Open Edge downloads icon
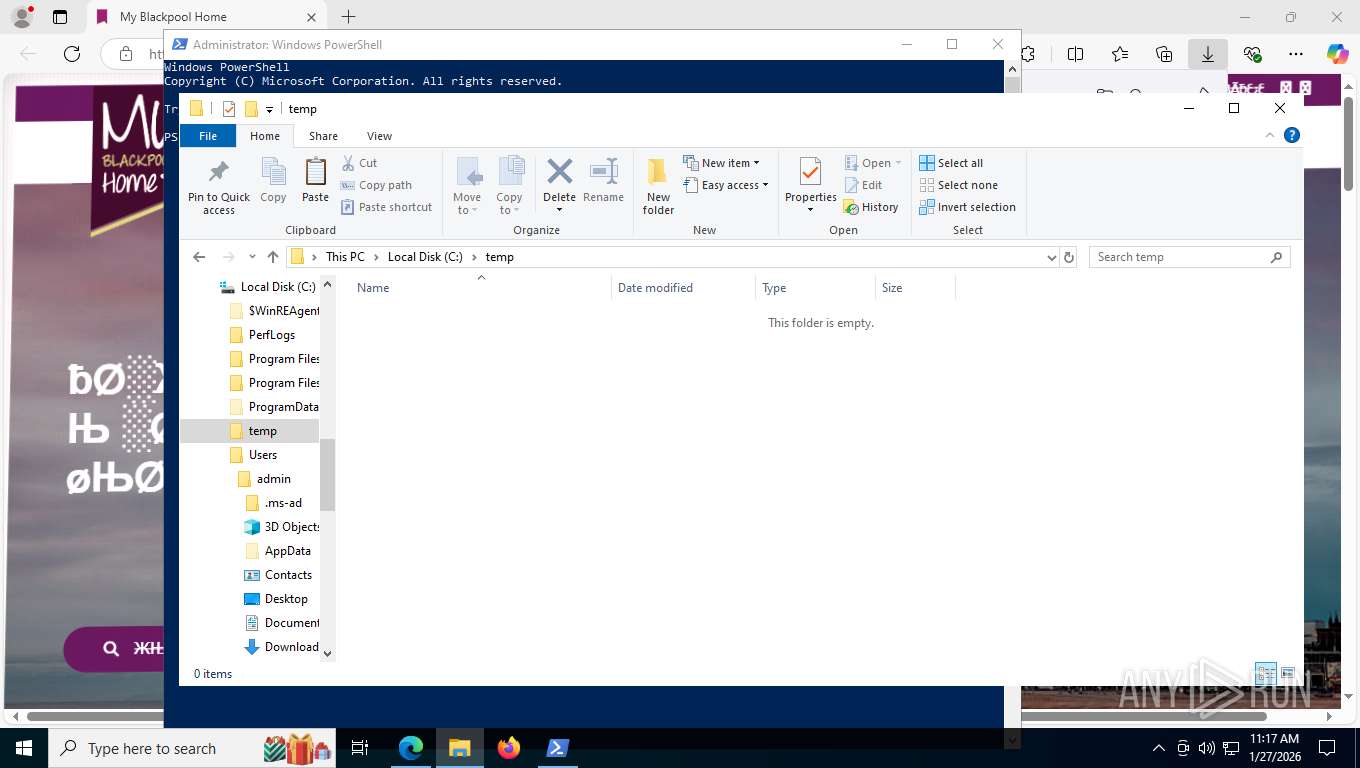This screenshot has height=768, width=1360. click(1208, 54)
